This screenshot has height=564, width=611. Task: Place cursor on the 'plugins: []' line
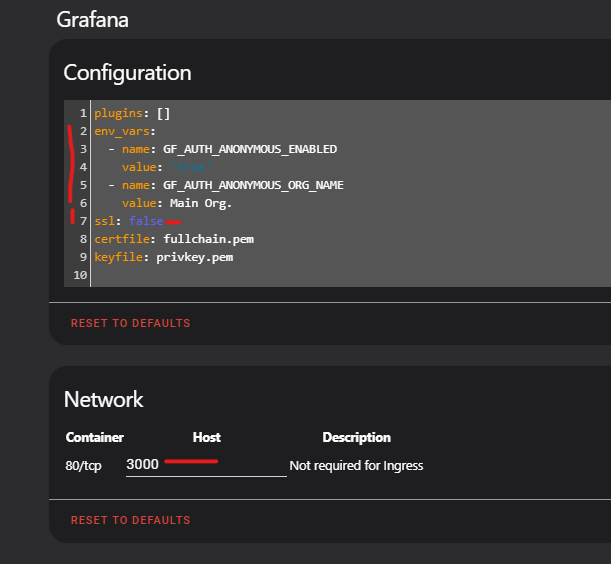(x=132, y=113)
